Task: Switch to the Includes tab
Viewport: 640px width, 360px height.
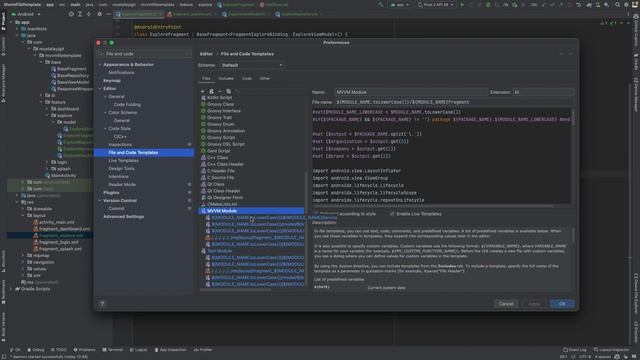Action: (226, 78)
